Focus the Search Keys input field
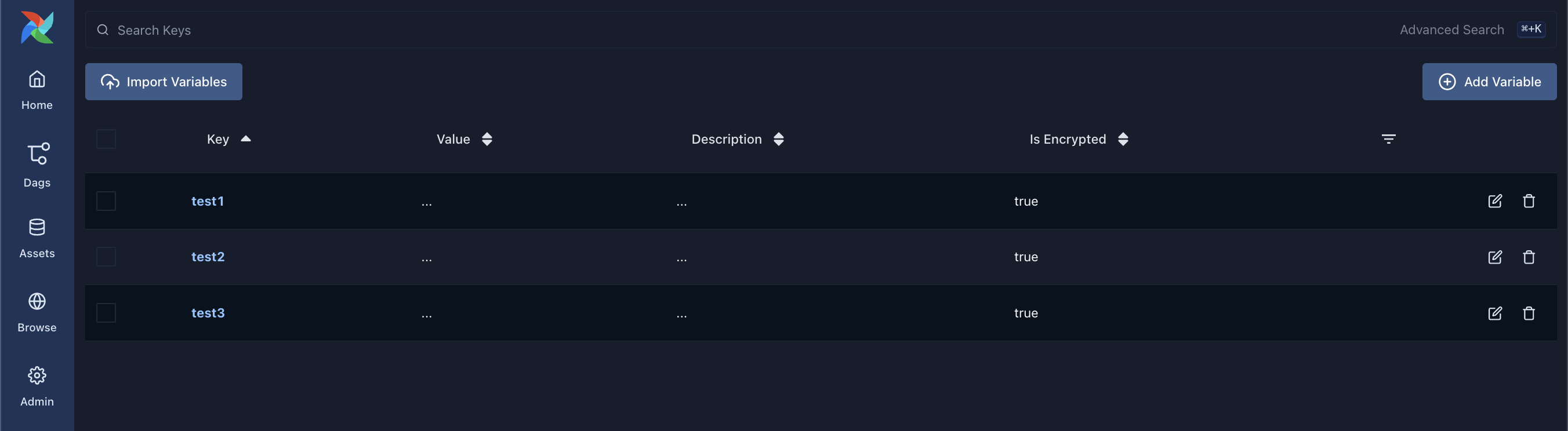1568x431 pixels. (x=731, y=30)
